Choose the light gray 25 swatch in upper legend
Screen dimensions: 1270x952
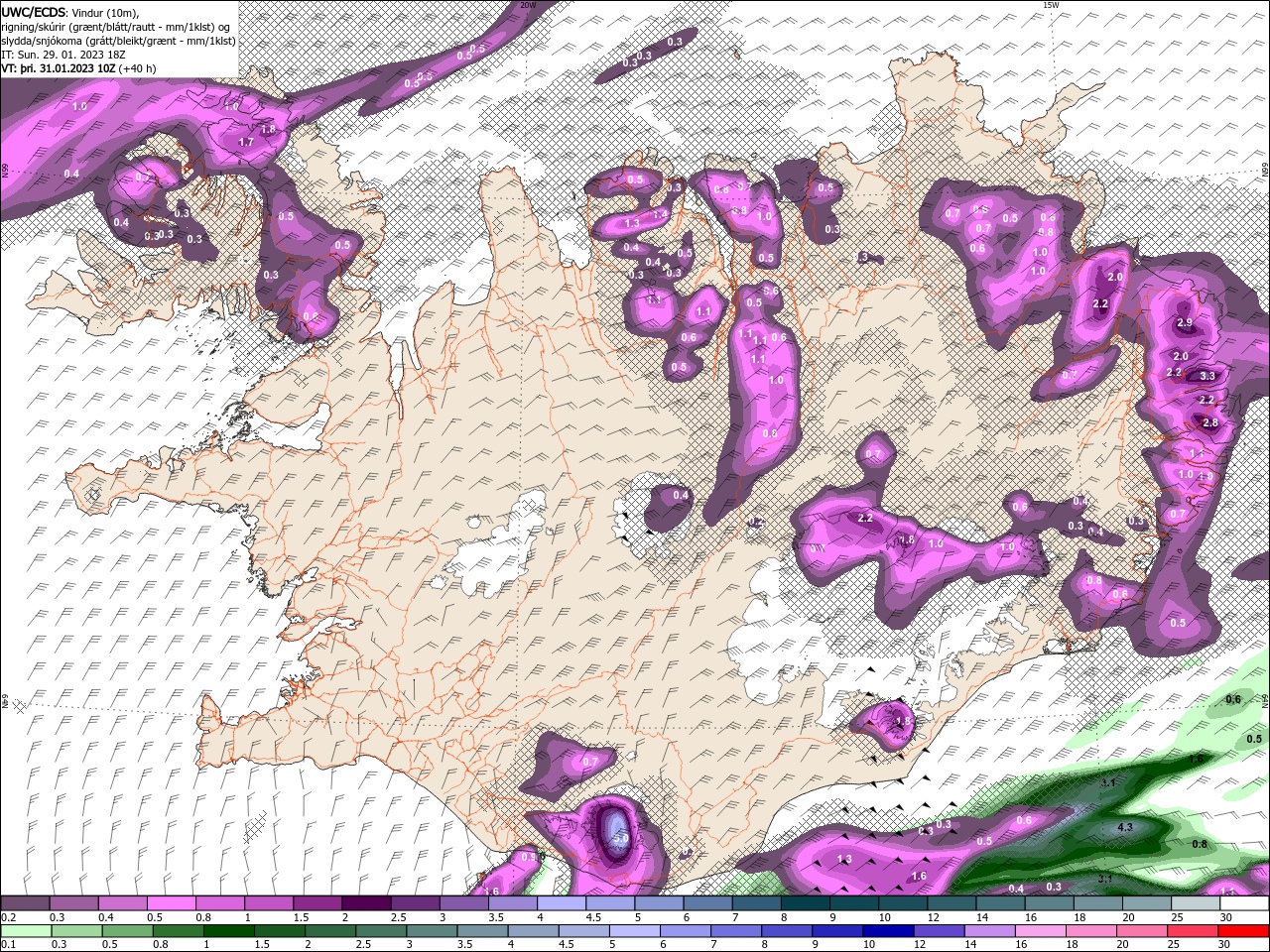(x=1196, y=903)
